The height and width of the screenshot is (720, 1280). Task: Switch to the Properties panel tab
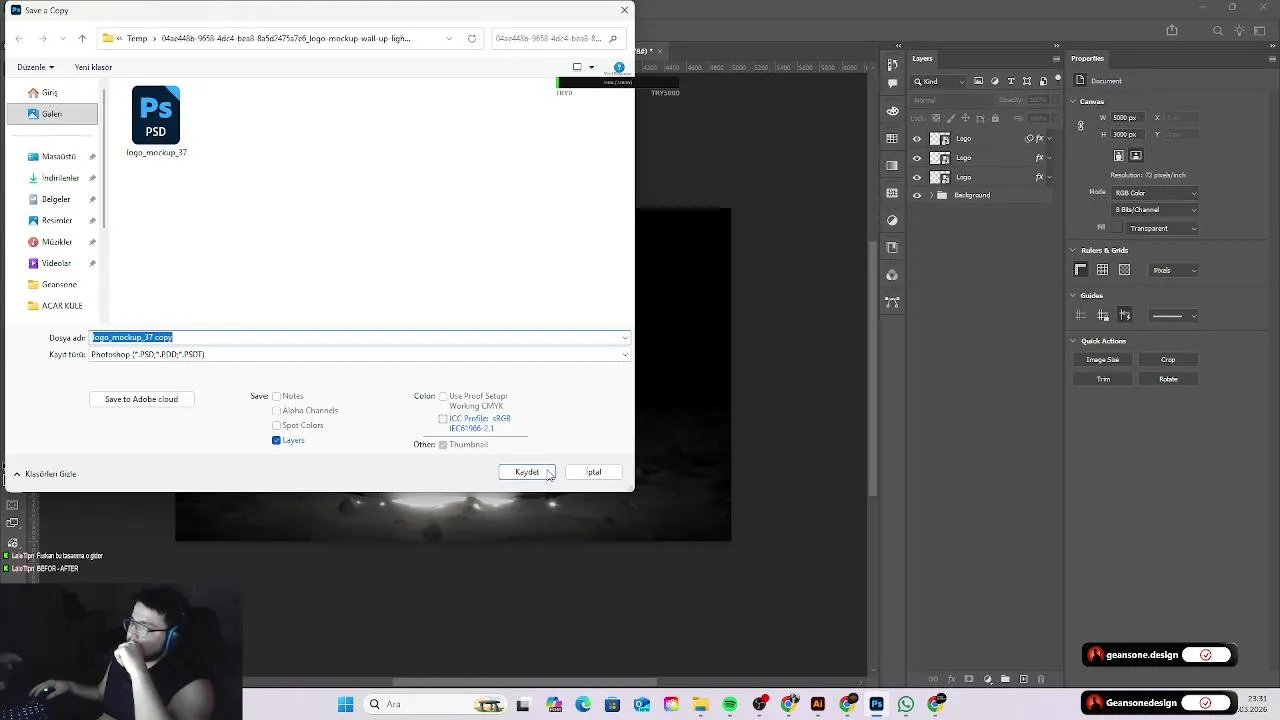tap(1088, 58)
